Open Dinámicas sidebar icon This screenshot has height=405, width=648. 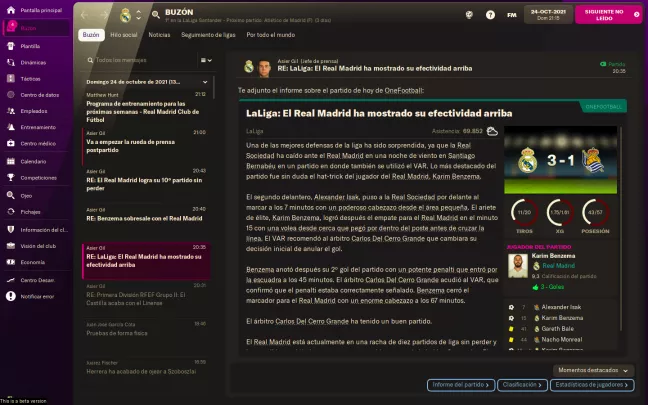[x=11, y=62]
